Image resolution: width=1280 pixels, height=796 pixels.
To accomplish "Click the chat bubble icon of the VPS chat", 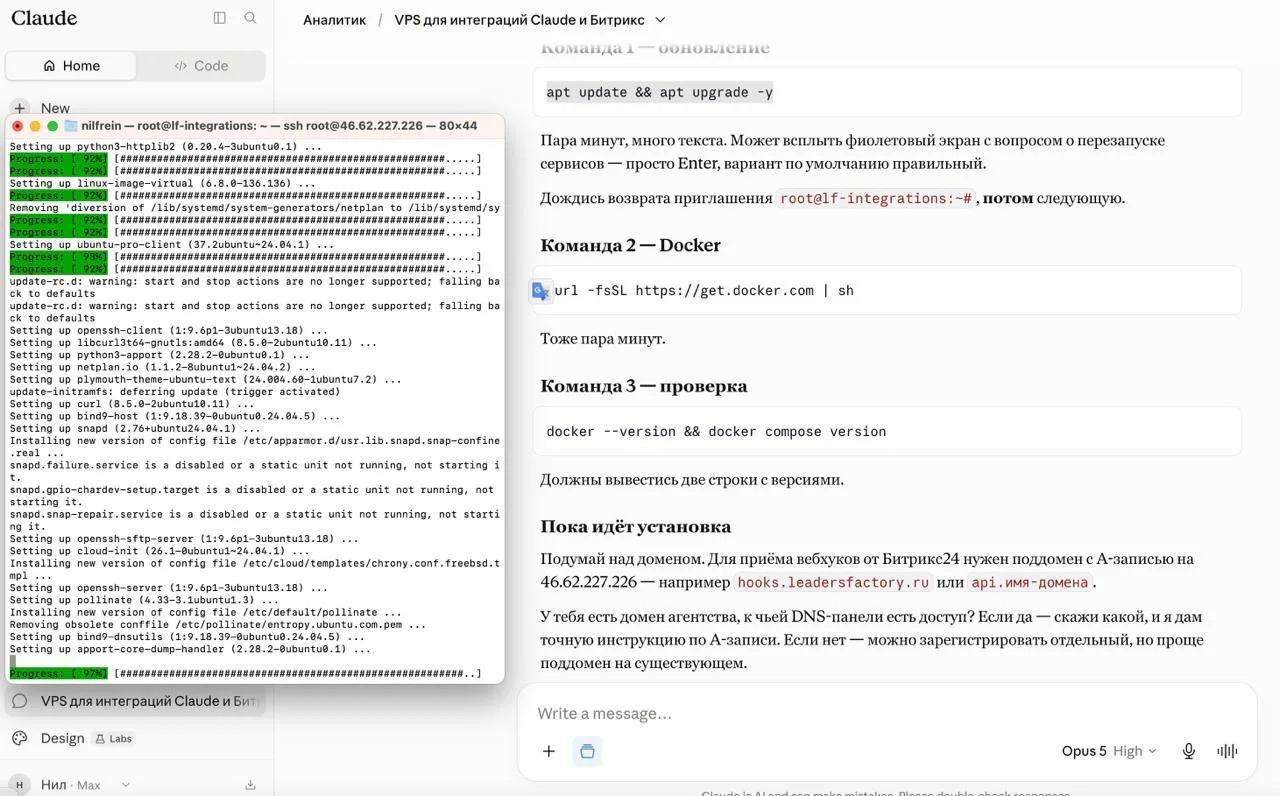I will (19, 701).
